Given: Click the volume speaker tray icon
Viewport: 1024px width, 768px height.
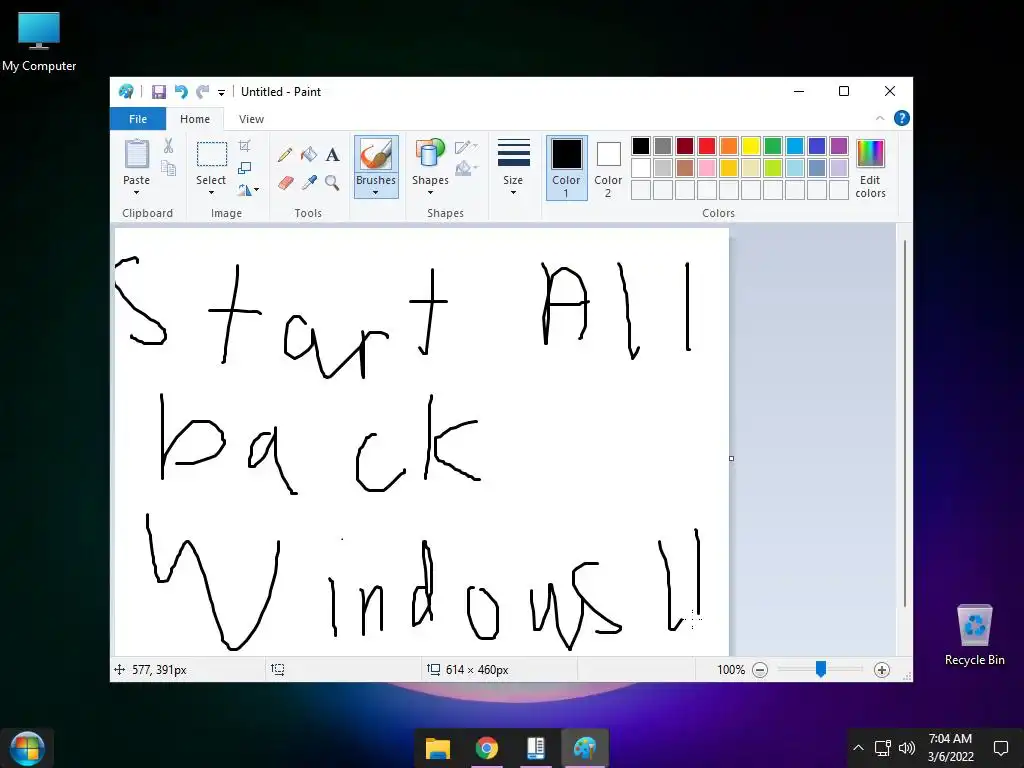Looking at the screenshot, I should pyautogui.click(x=906, y=748).
